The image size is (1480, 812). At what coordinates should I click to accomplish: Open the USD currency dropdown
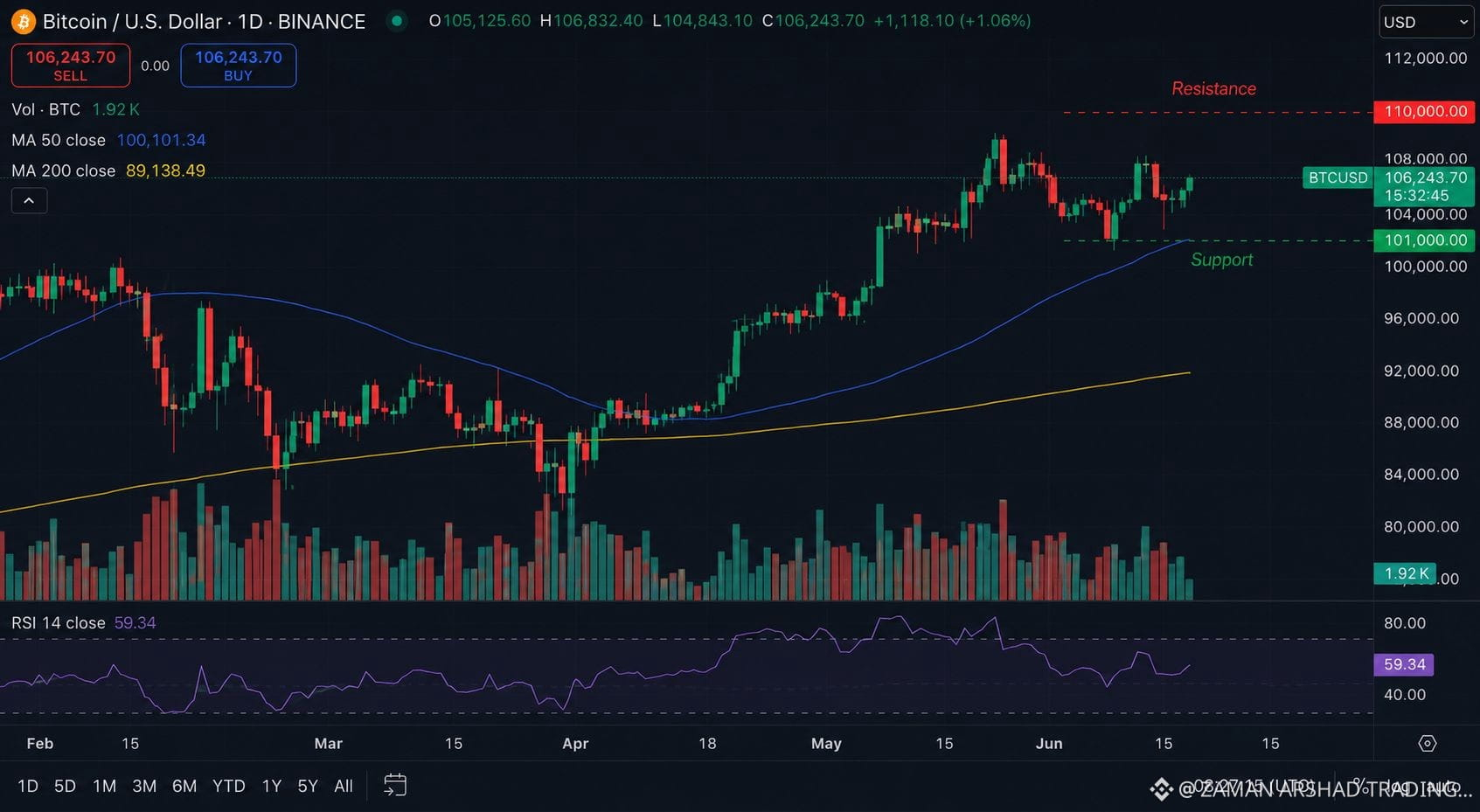click(x=1426, y=22)
